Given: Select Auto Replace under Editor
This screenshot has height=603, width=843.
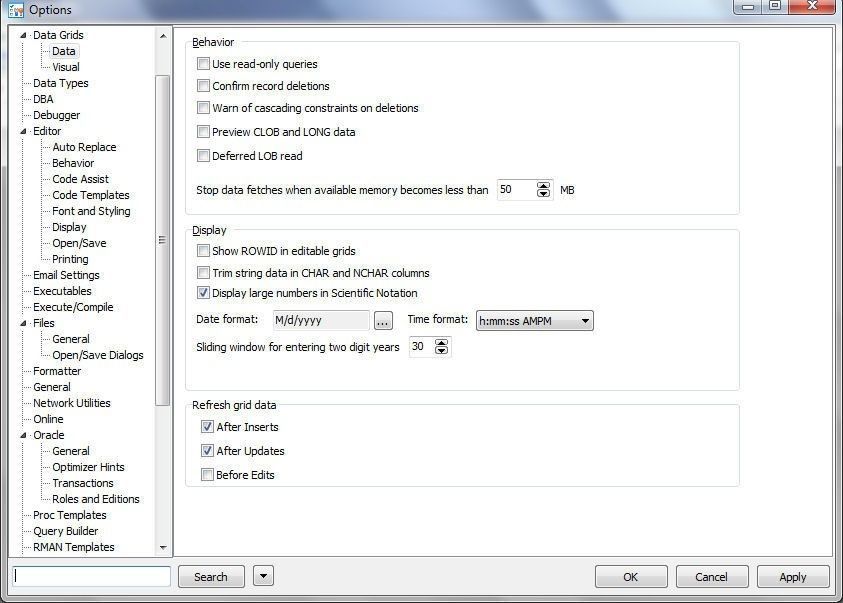Looking at the screenshot, I should point(84,147).
